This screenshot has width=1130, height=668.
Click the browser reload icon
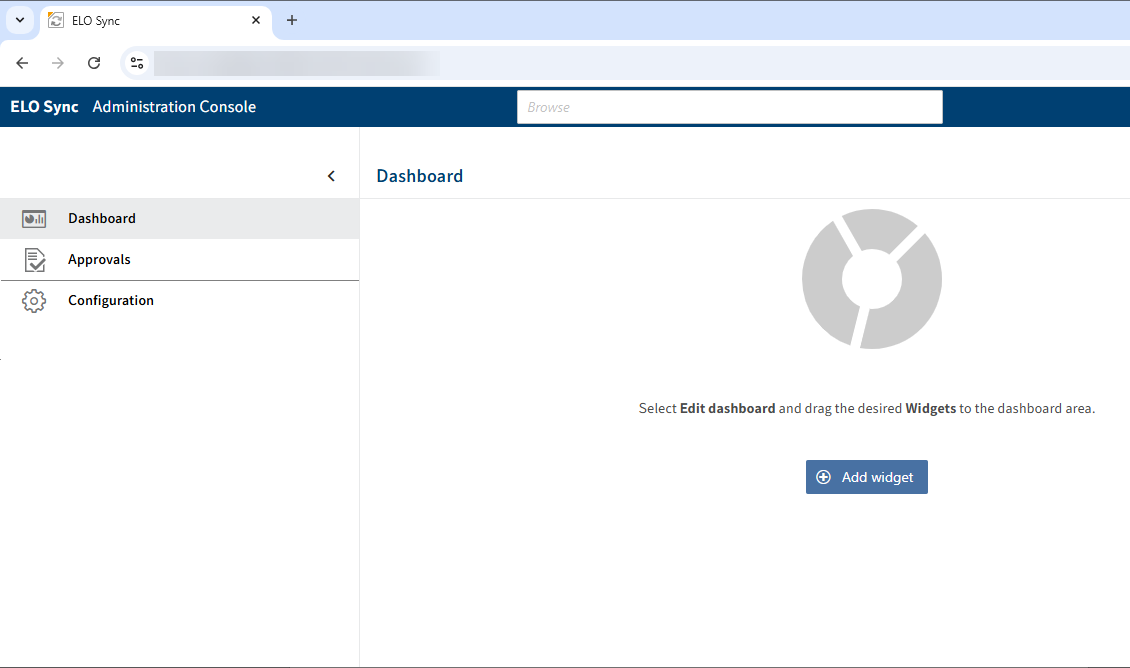[94, 63]
